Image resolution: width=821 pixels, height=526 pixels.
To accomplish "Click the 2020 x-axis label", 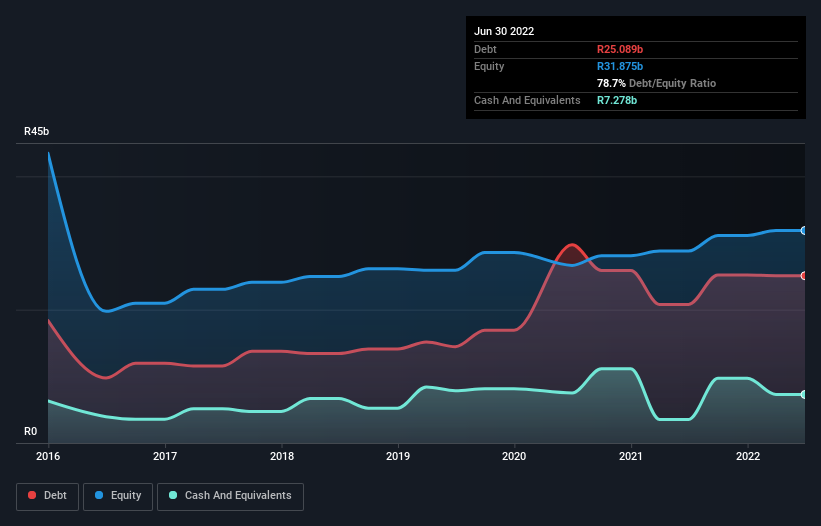I will (x=514, y=456).
